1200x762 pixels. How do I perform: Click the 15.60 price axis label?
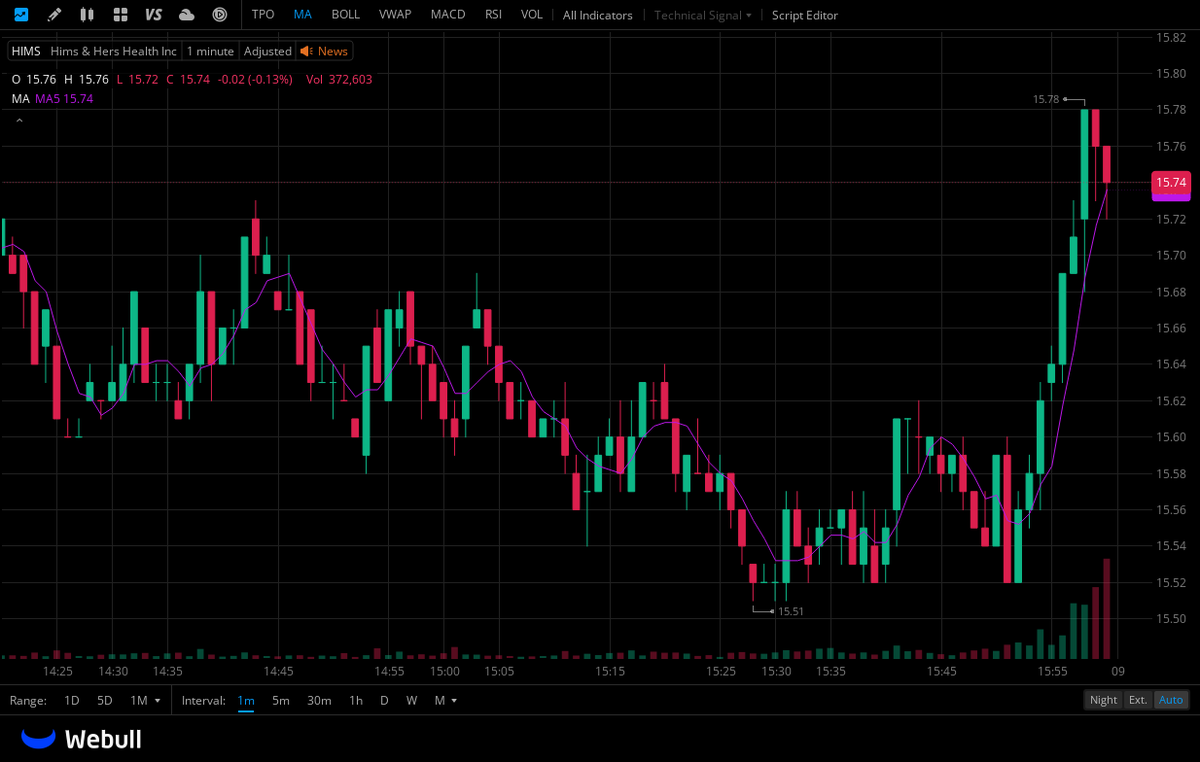1171,437
